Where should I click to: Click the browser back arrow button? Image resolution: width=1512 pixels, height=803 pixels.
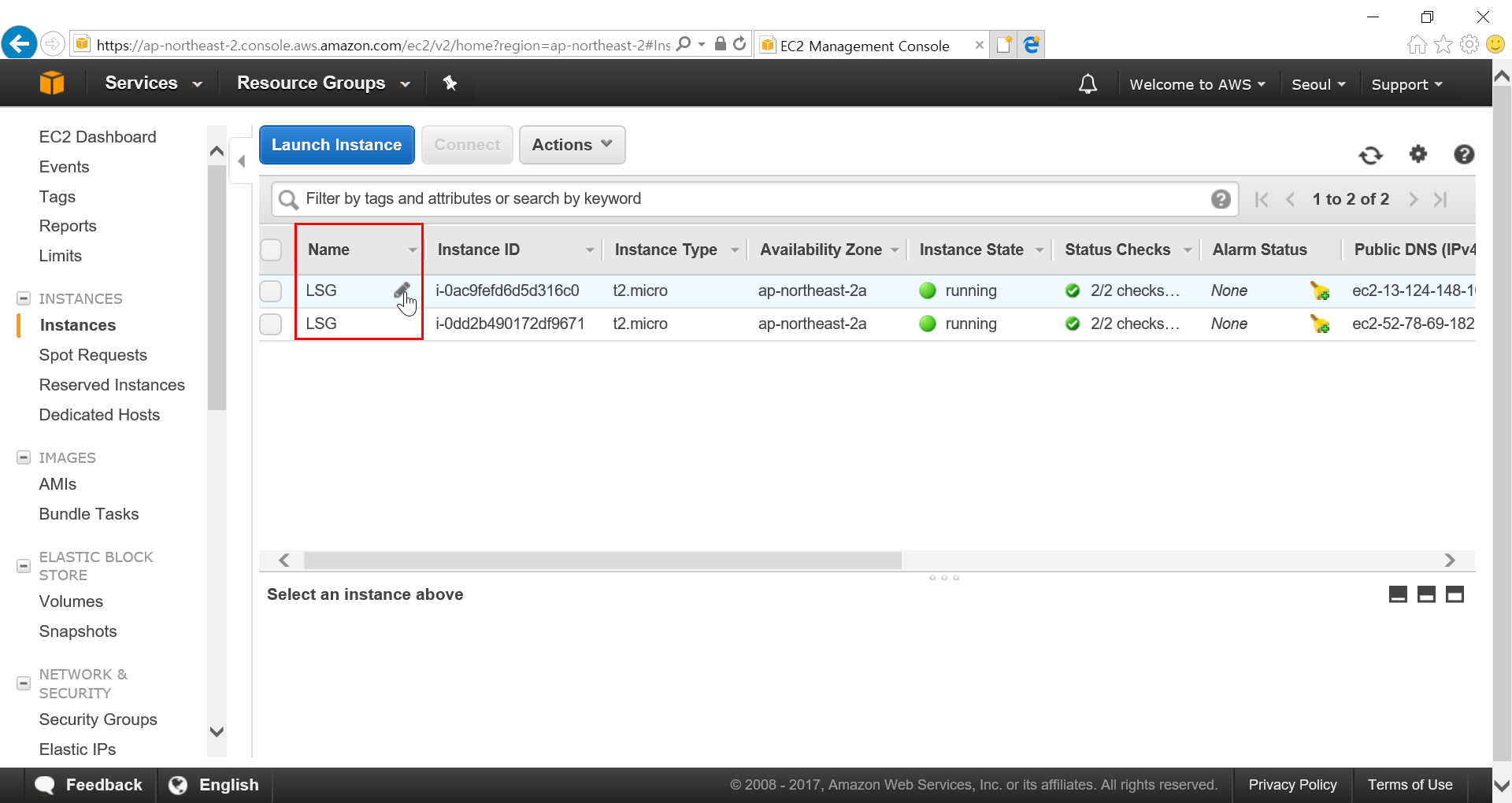pyautogui.click(x=20, y=43)
